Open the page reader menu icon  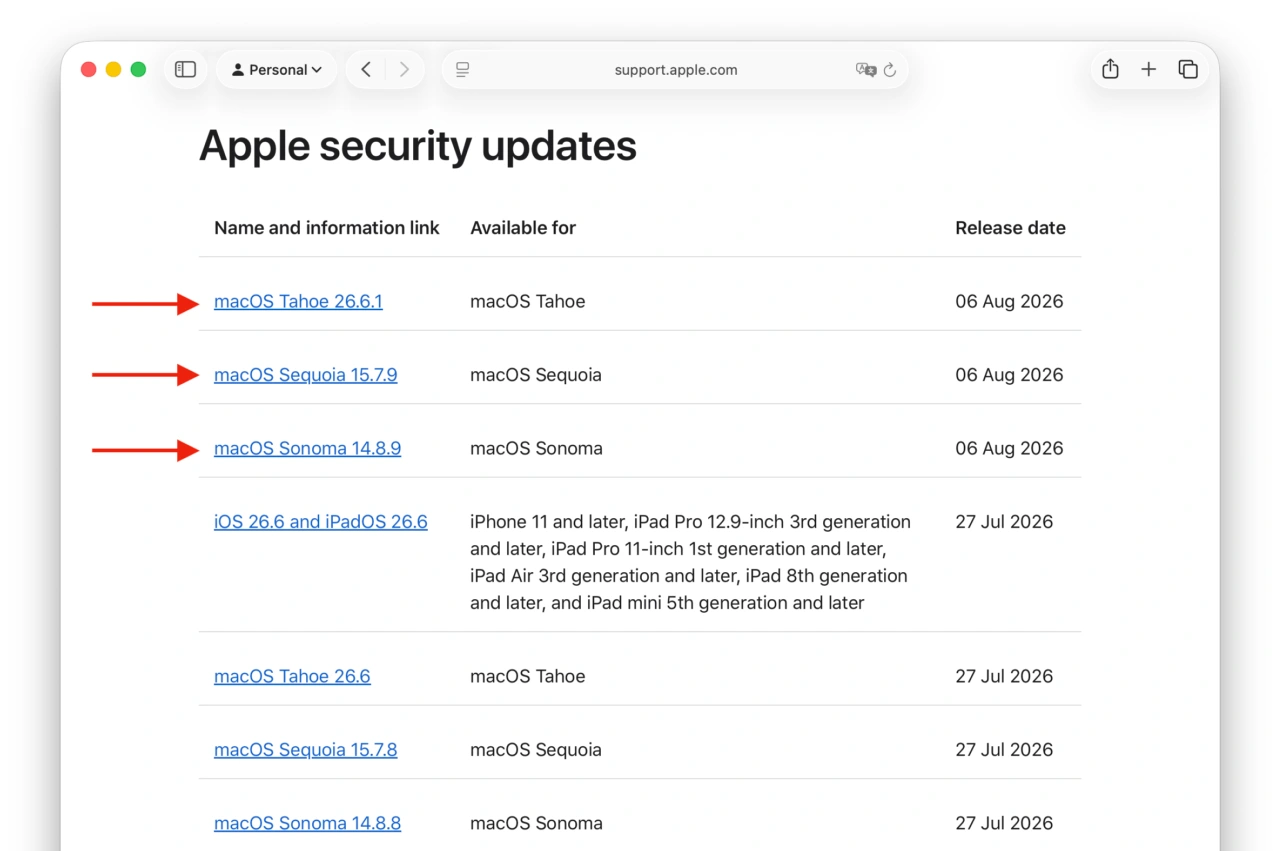pyautogui.click(x=462, y=70)
